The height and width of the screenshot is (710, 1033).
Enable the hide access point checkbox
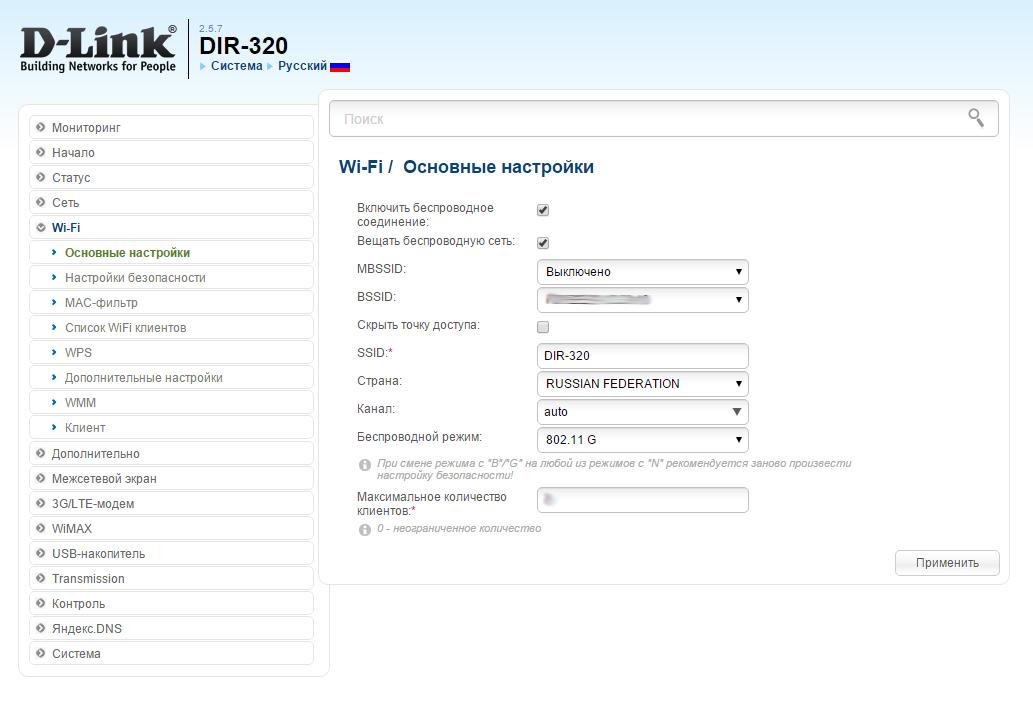coord(543,327)
